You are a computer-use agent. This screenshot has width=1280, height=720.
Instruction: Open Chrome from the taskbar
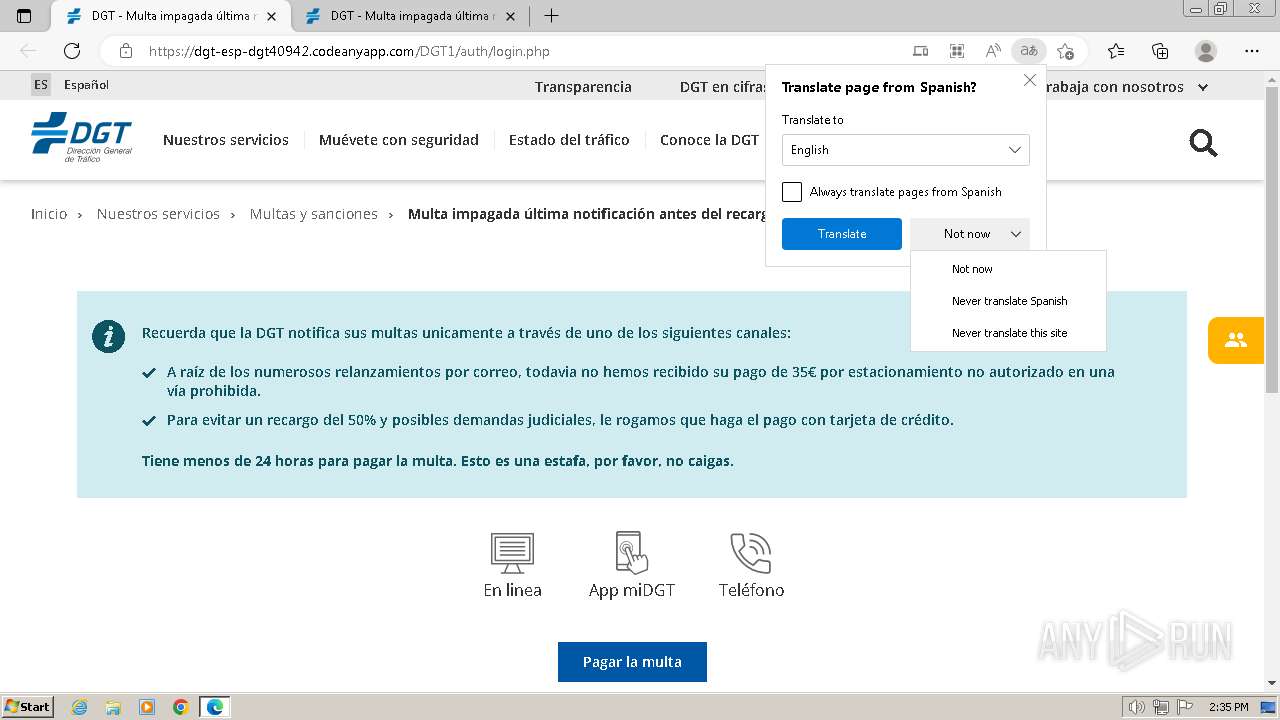180,707
